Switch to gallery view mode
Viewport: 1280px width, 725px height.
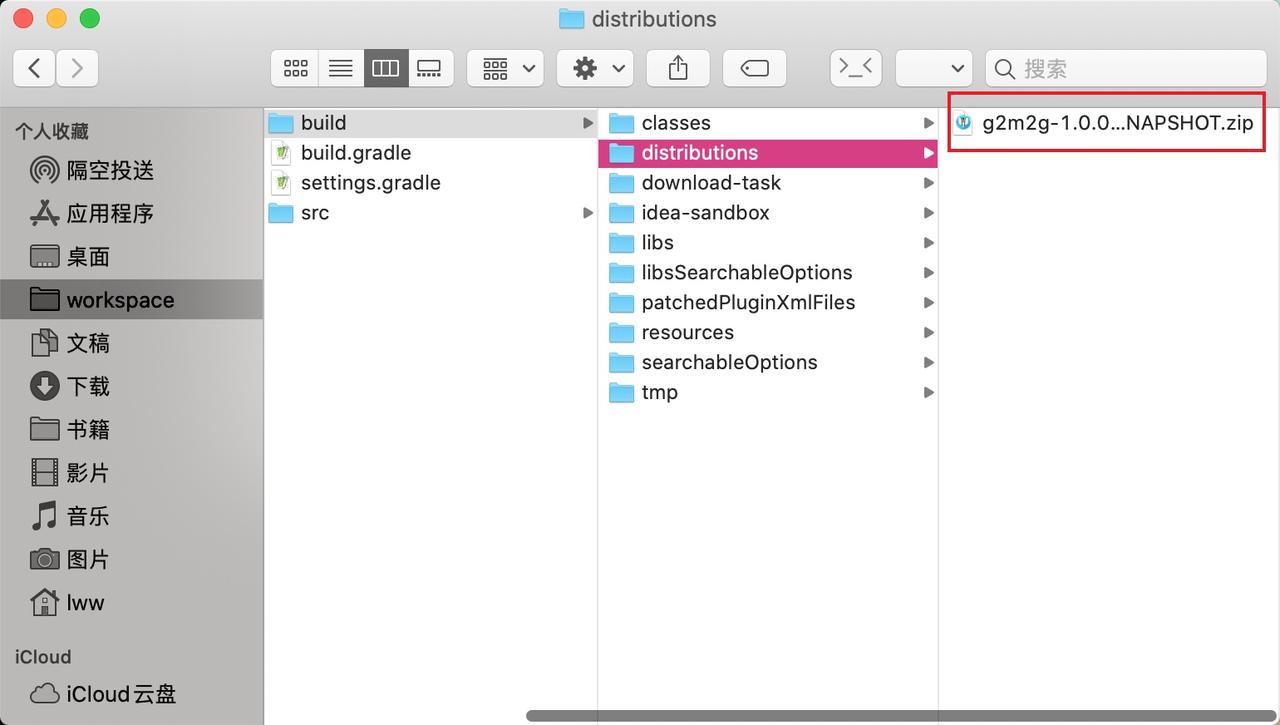[430, 68]
